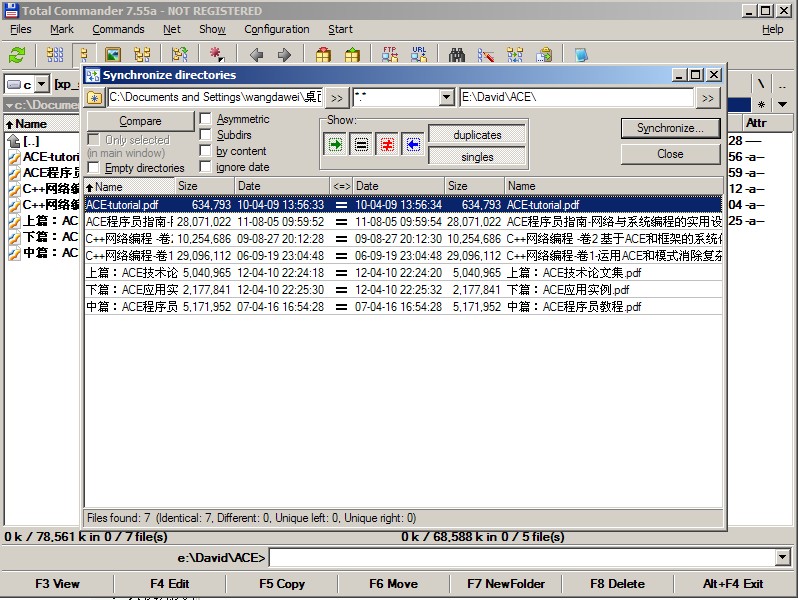Open the drive c selection dropdown
Screen dimensions: 798x600
tap(41, 85)
